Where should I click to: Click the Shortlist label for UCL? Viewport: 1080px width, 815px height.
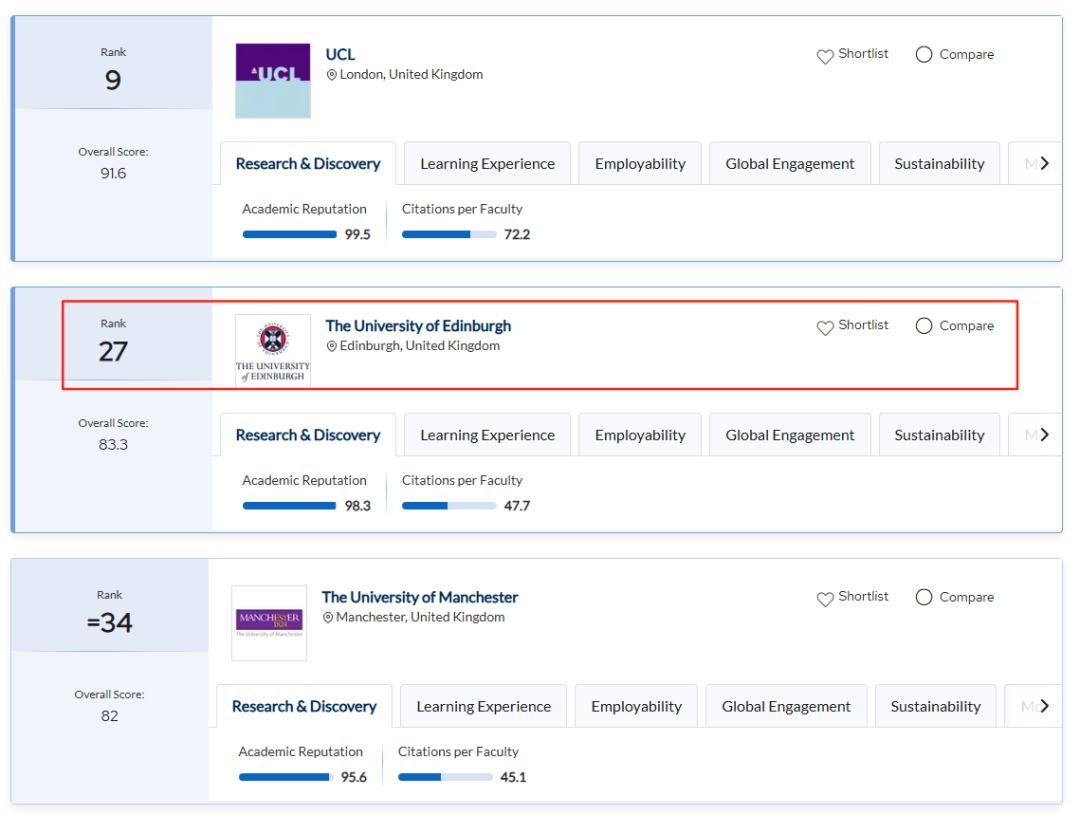tap(863, 54)
